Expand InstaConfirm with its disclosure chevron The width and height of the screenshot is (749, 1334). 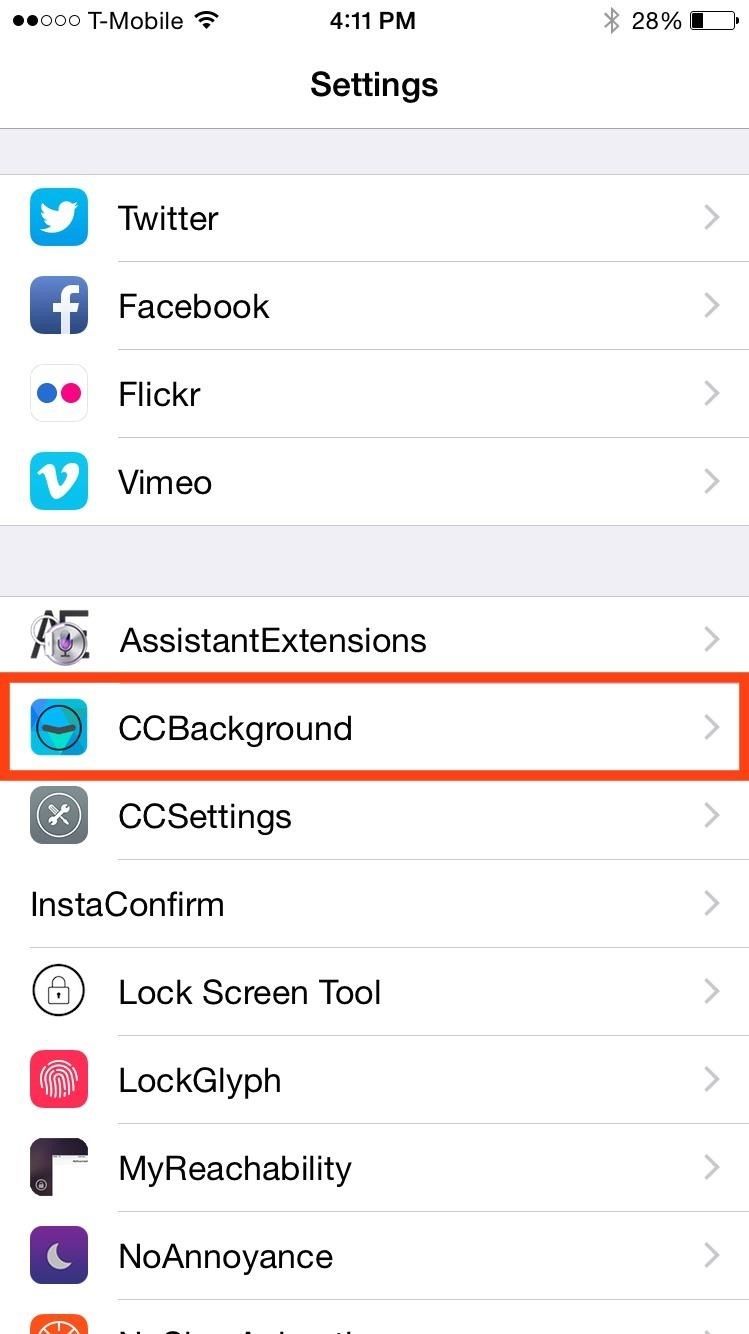point(711,903)
